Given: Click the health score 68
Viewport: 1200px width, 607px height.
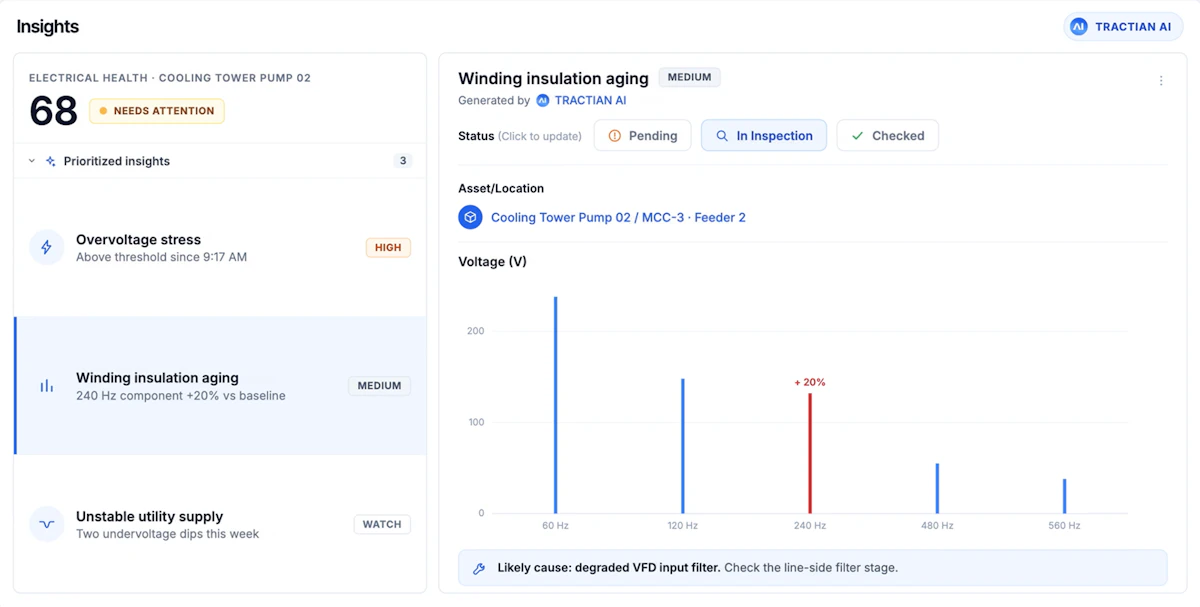Looking at the screenshot, I should 53,111.
